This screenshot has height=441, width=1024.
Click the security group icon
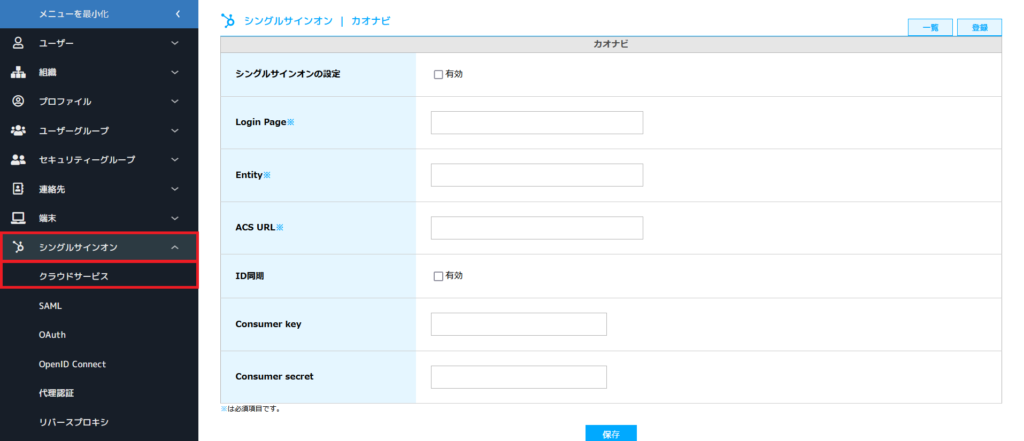coord(18,159)
